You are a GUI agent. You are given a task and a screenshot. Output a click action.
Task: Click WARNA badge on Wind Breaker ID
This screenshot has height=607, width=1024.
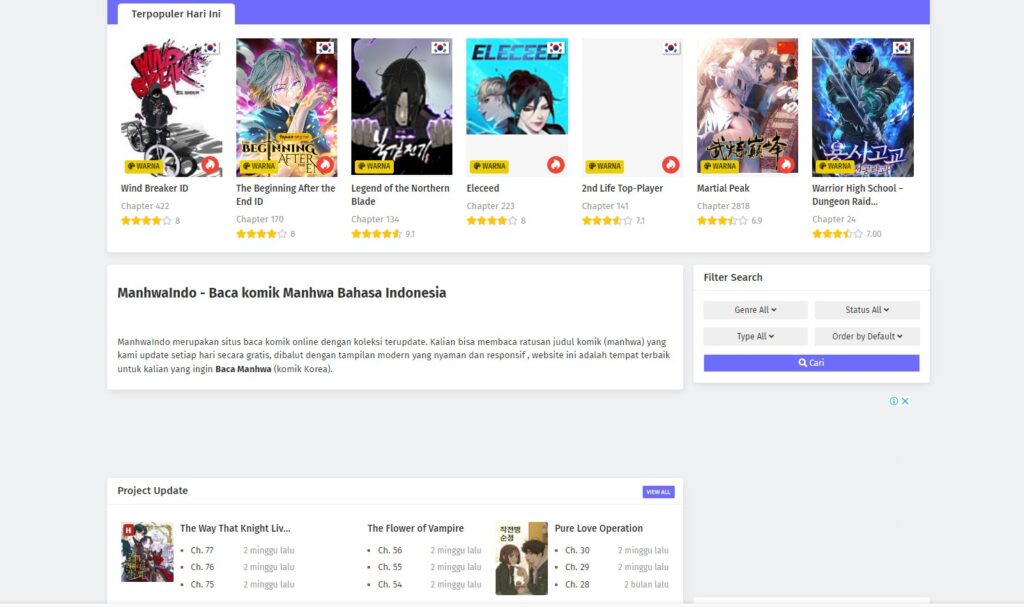point(144,166)
